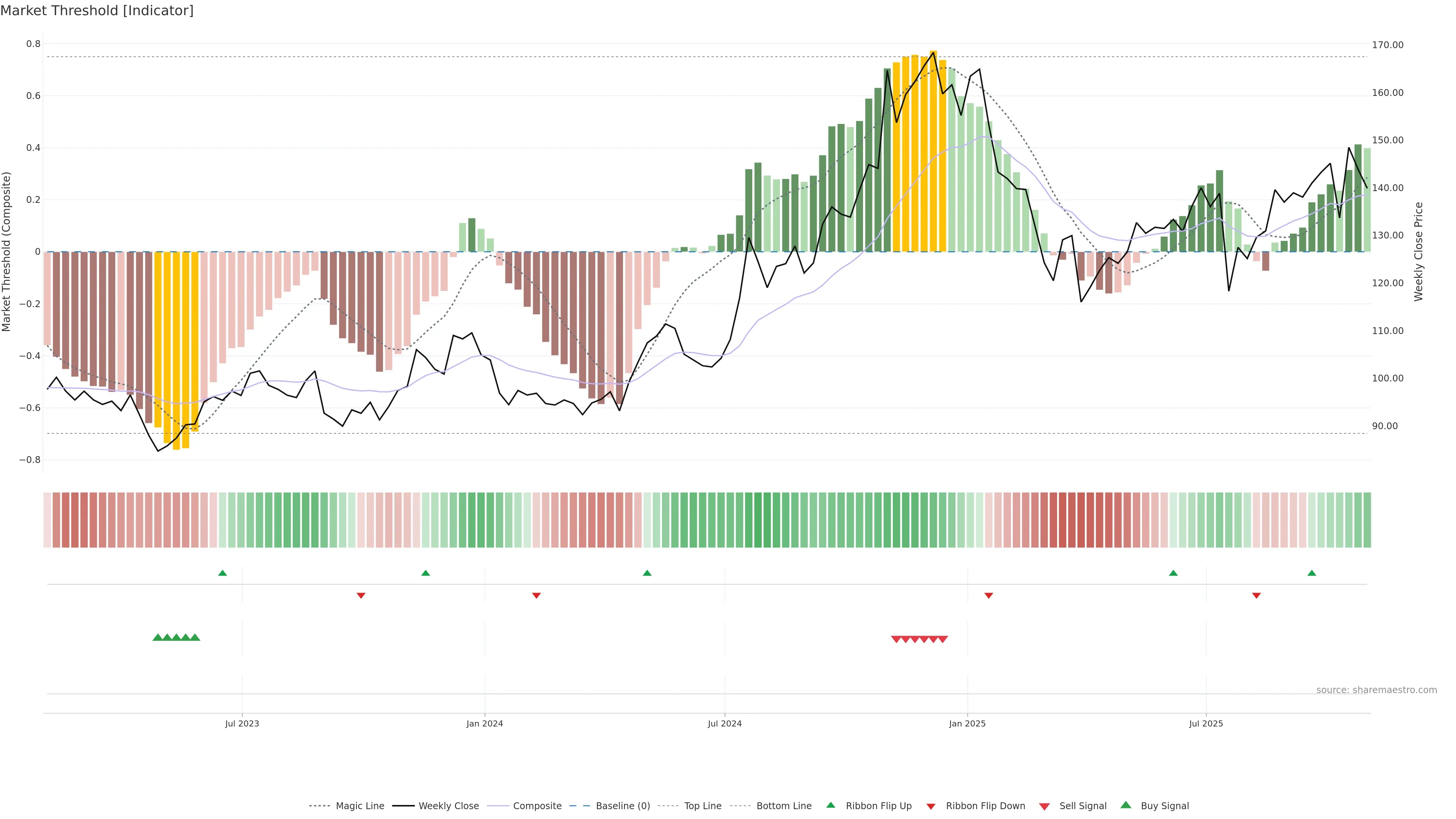Click the green flip-up marker just before Jul 2023
Image resolution: width=1456 pixels, height=819 pixels.
pos(223,573)
